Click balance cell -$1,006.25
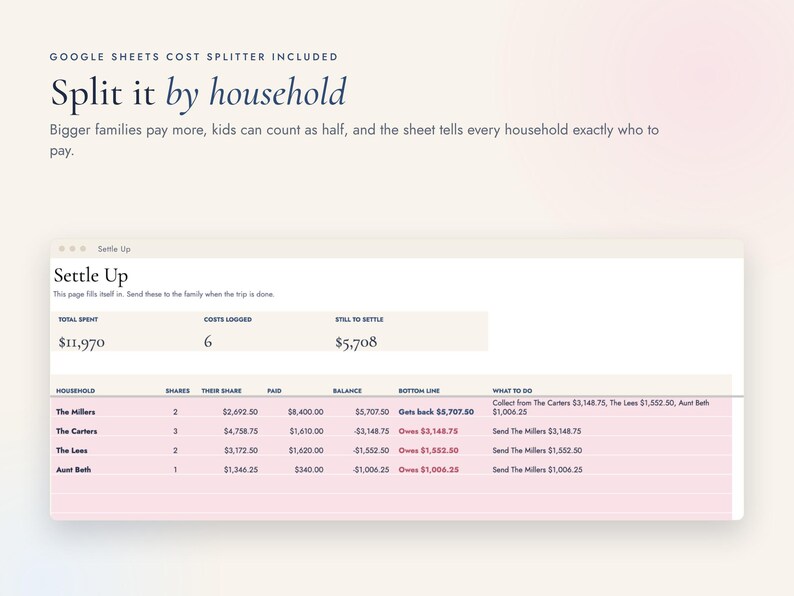The height and width of the screenshot is (596, 794). point(371,470)
